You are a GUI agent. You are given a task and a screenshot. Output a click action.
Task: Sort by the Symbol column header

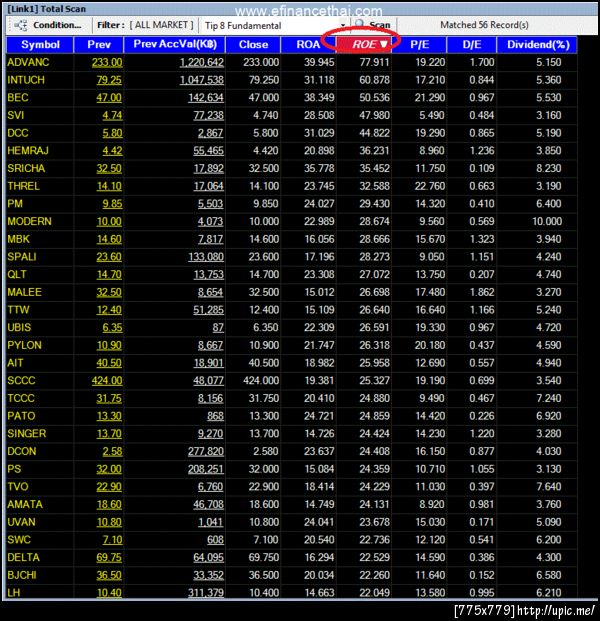pyautogui.click(x=40, y=44)
